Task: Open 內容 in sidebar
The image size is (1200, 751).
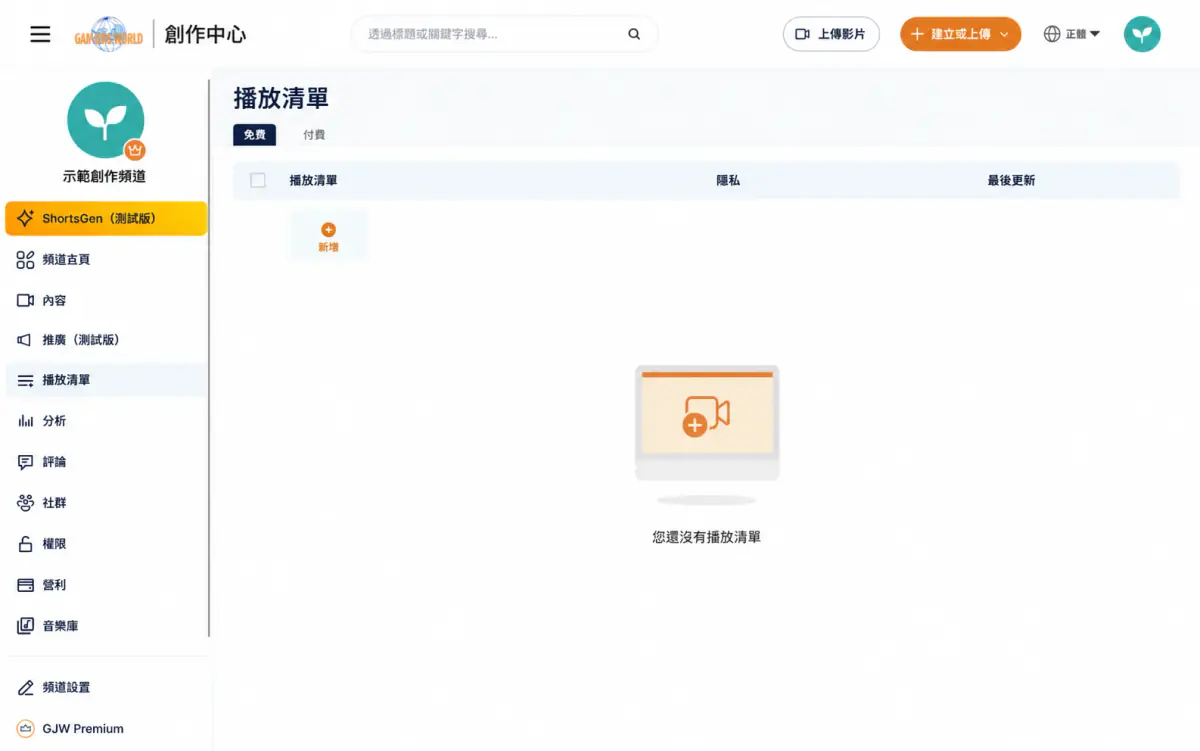Action: [106, 300]
